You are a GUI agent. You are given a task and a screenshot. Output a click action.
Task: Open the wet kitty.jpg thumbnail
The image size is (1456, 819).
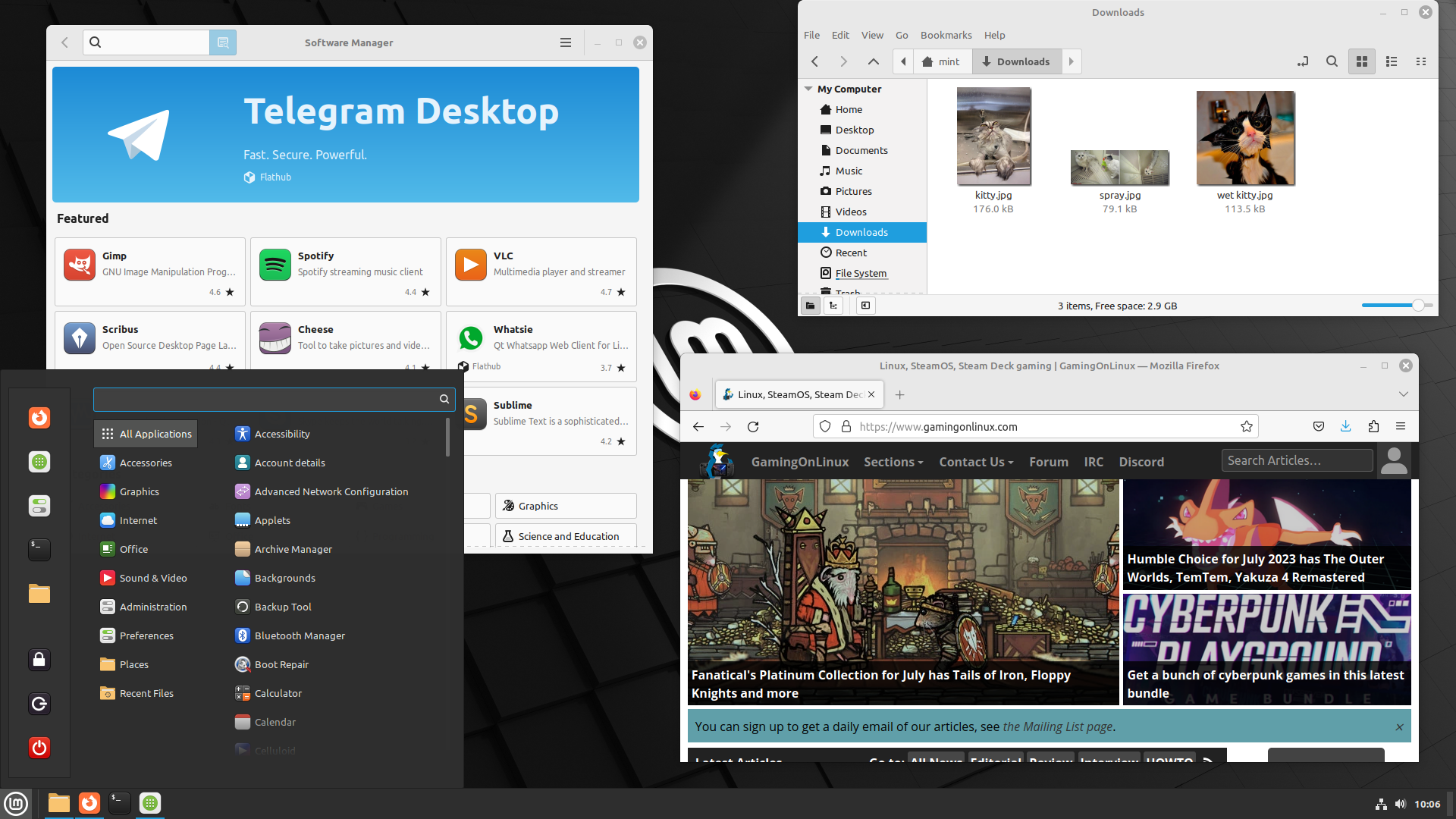point(1244,137)
